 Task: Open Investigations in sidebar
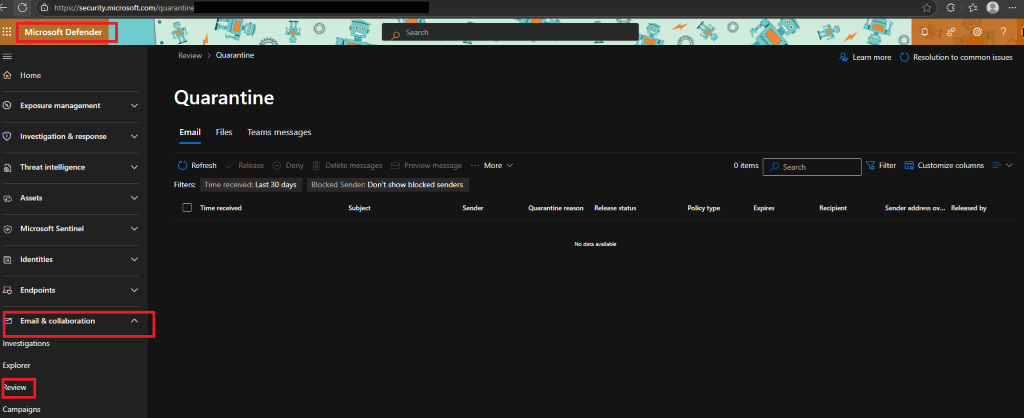point(26,344)
